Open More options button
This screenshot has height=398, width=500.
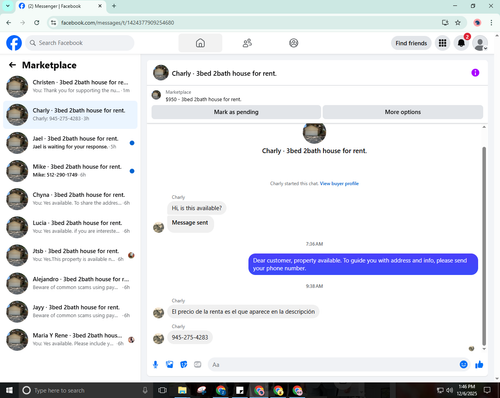point(403,112)
